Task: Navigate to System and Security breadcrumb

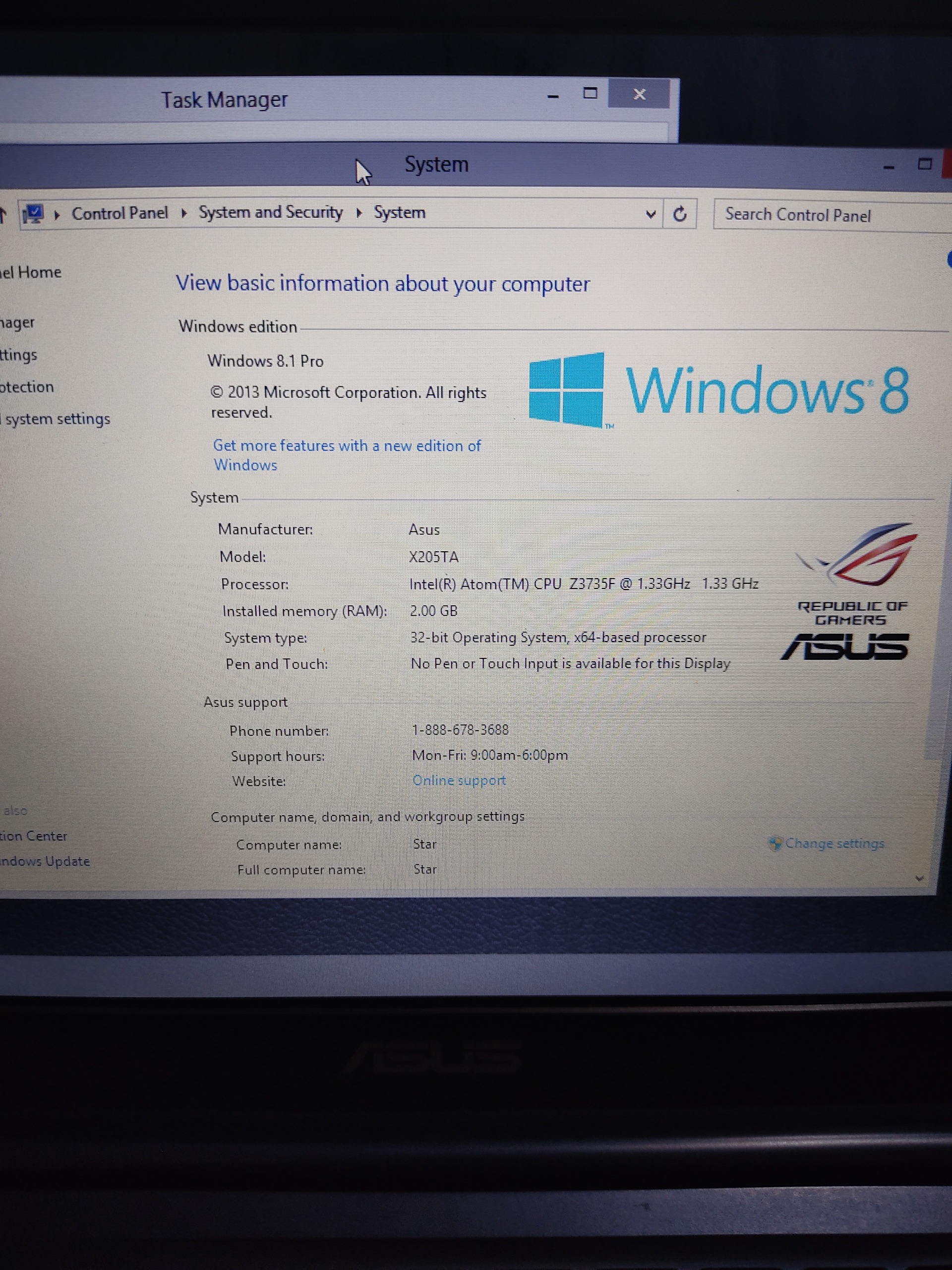Action: (x=270, y=212)
